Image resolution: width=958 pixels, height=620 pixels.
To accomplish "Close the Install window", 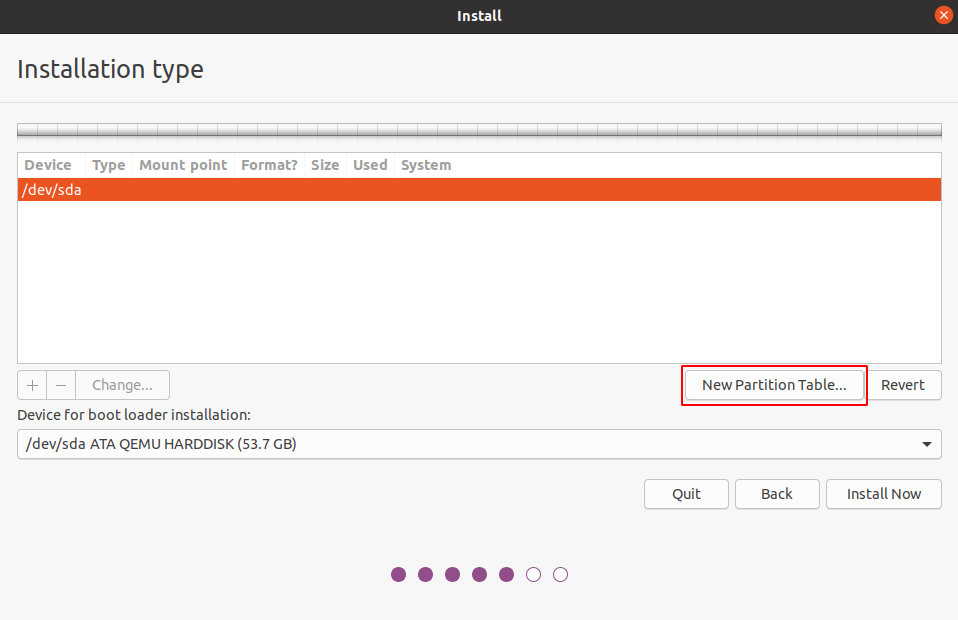I will tap(942, 15).
